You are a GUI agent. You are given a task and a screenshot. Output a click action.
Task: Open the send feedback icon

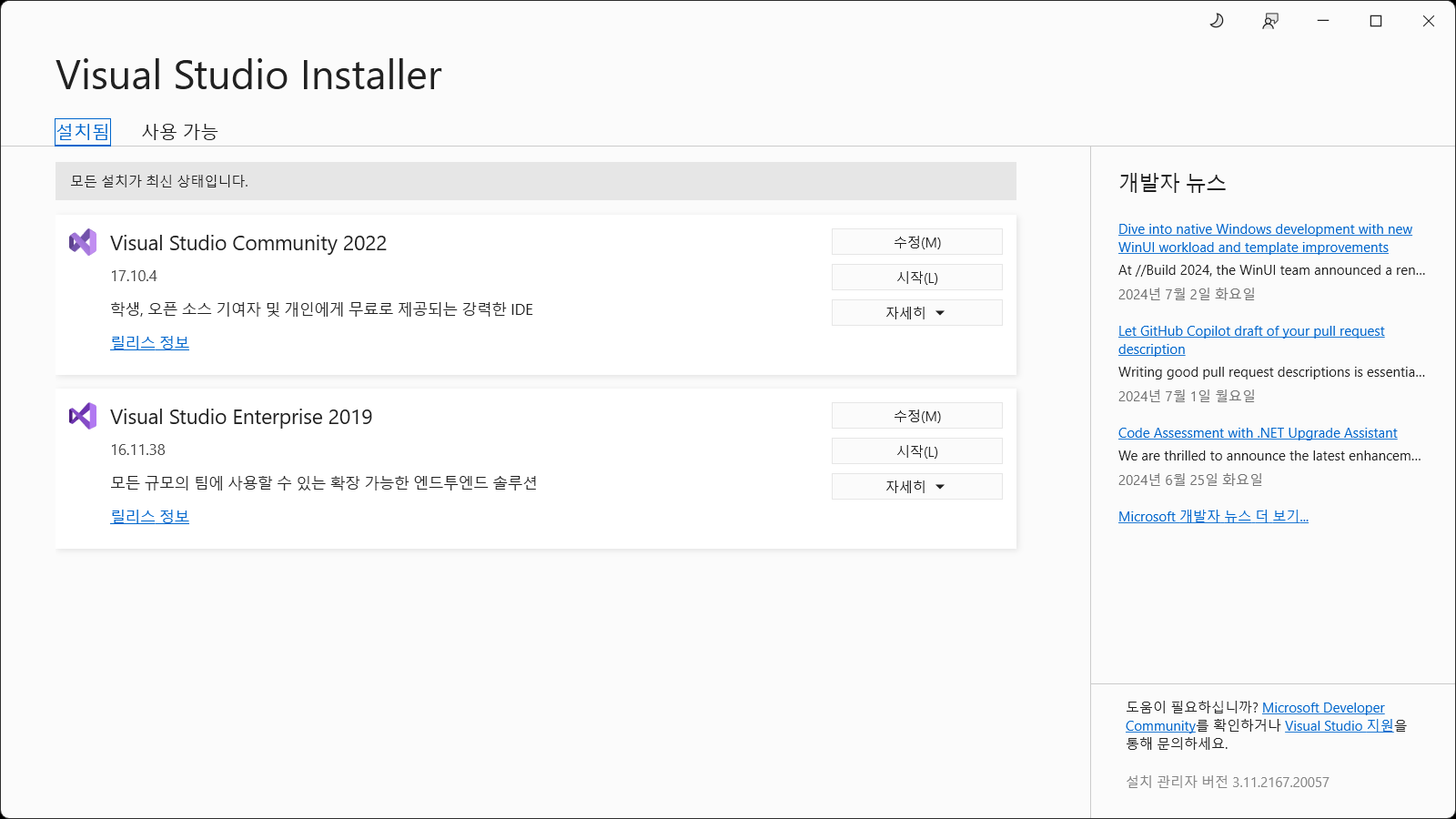click(1270, 21)
